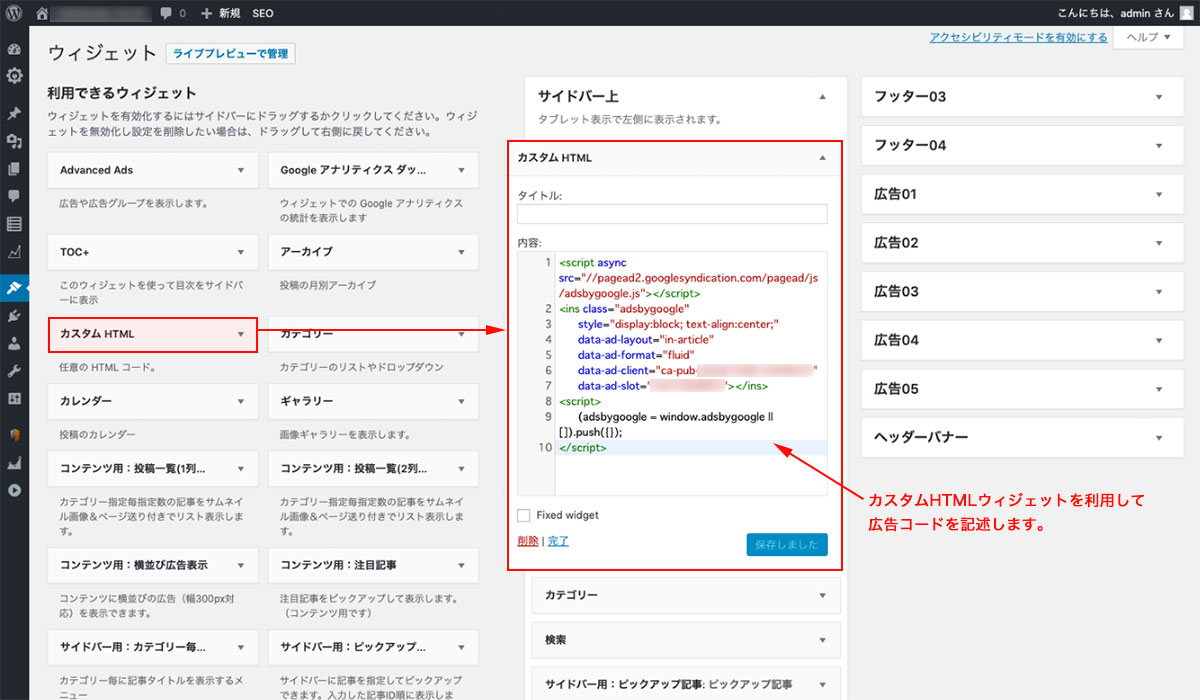
Task: Open the SEO admin bar menu
Action: point(263,13)
